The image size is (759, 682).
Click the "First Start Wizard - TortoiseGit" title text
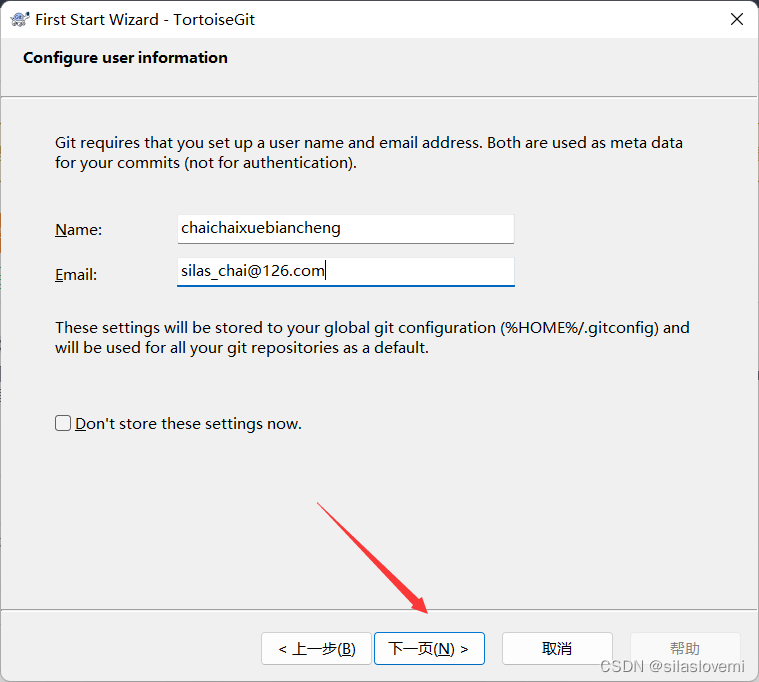(x=145, y=19)
